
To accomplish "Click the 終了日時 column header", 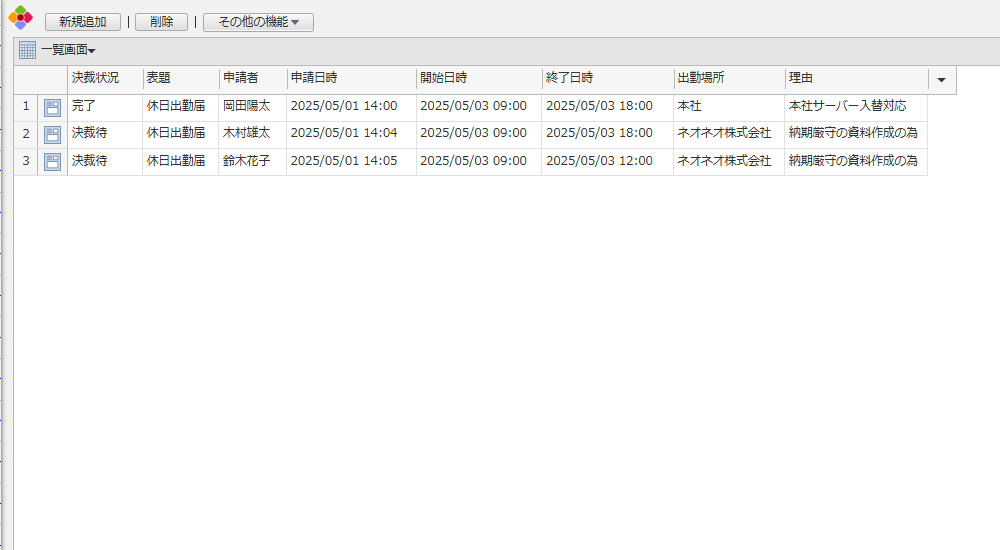I will (569, 78).
